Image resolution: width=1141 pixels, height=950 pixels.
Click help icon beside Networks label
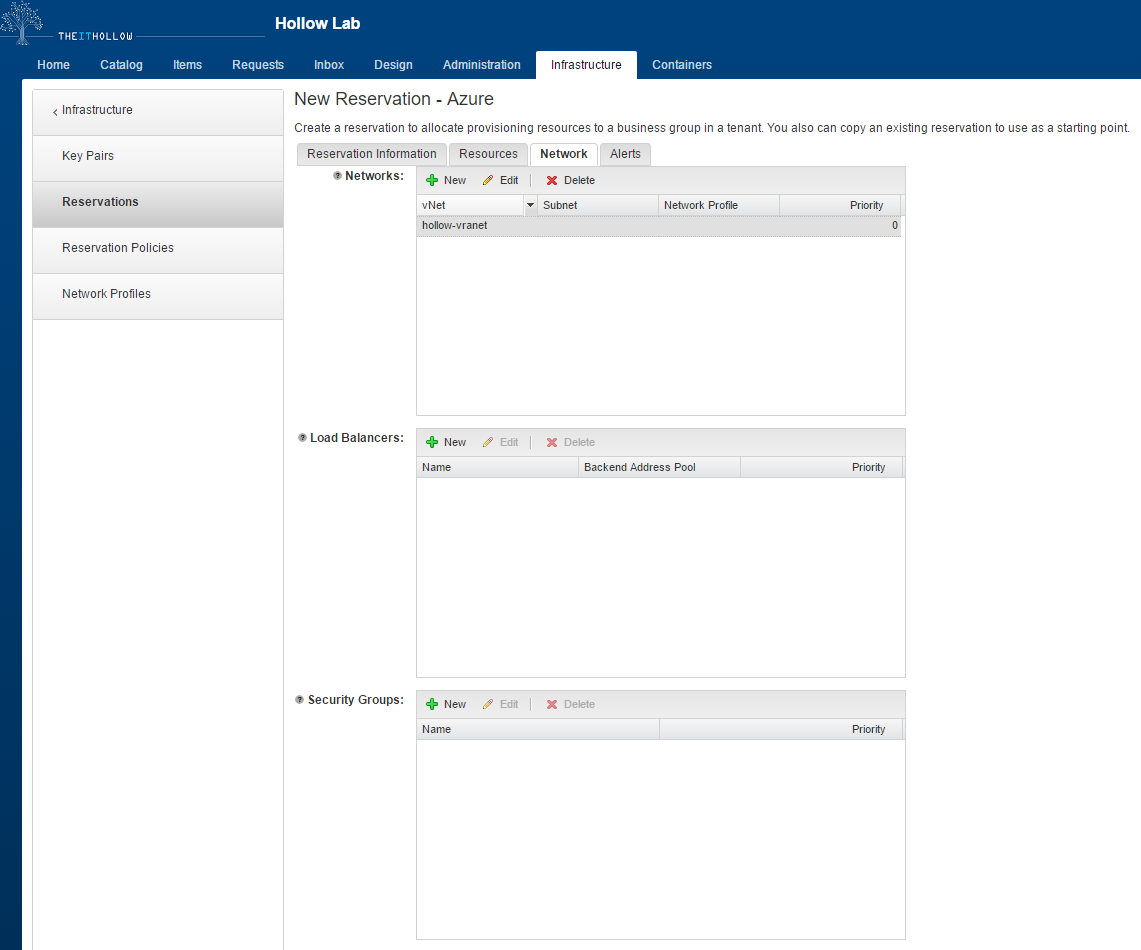[x=337, y=176]
